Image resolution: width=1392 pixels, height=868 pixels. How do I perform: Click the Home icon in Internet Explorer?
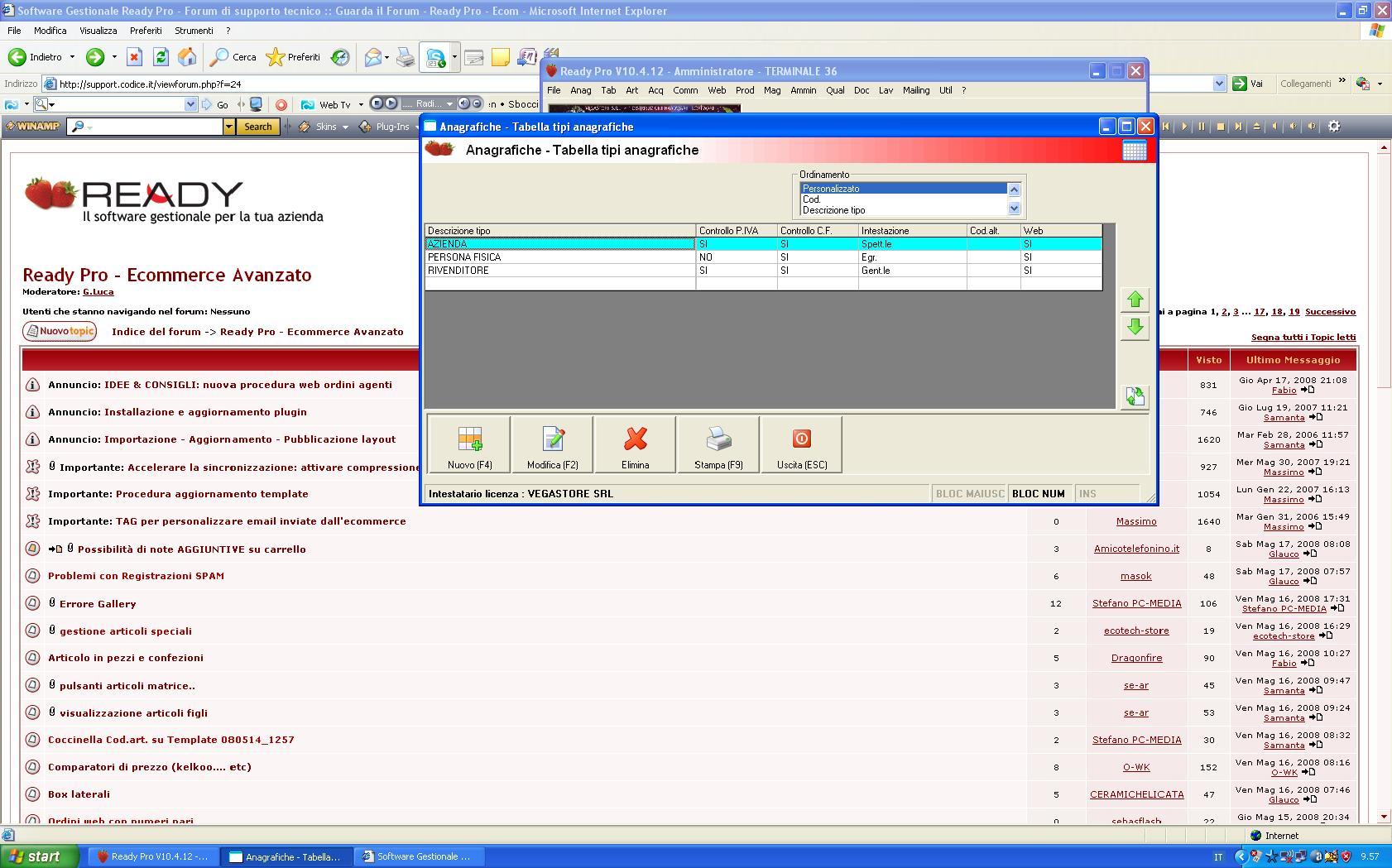187,57
